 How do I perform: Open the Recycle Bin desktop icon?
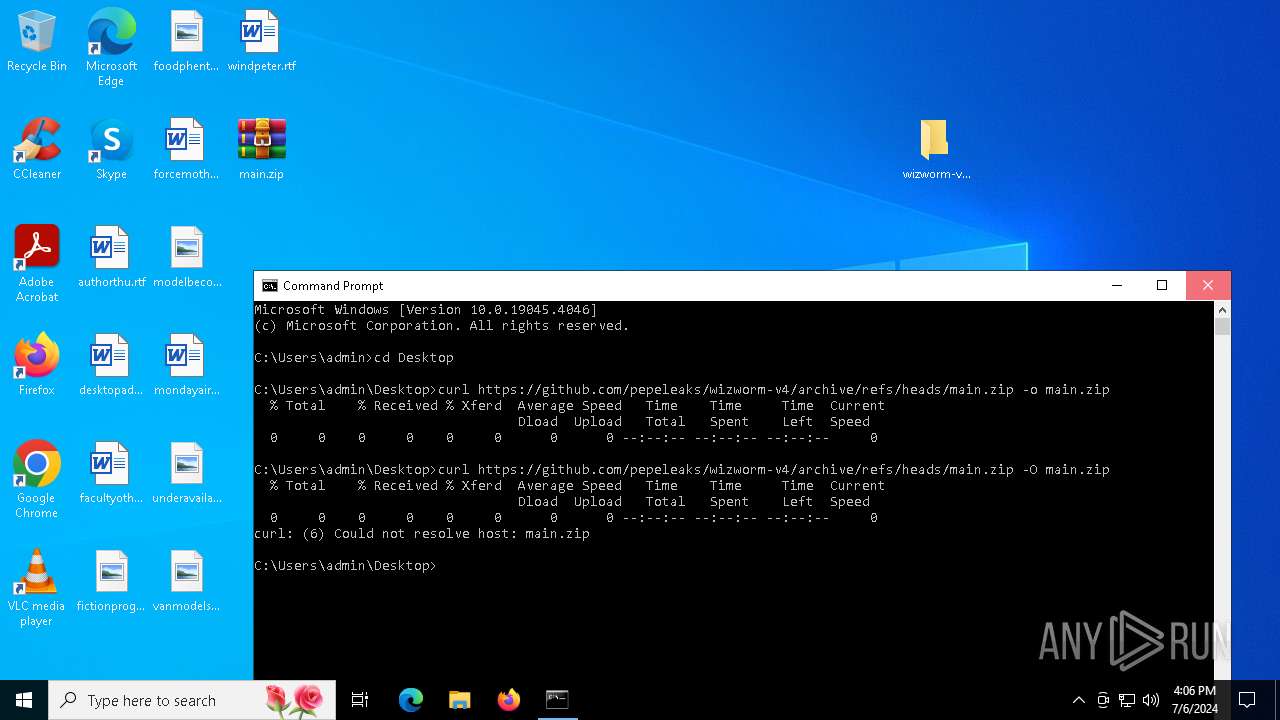coord(37,41)
